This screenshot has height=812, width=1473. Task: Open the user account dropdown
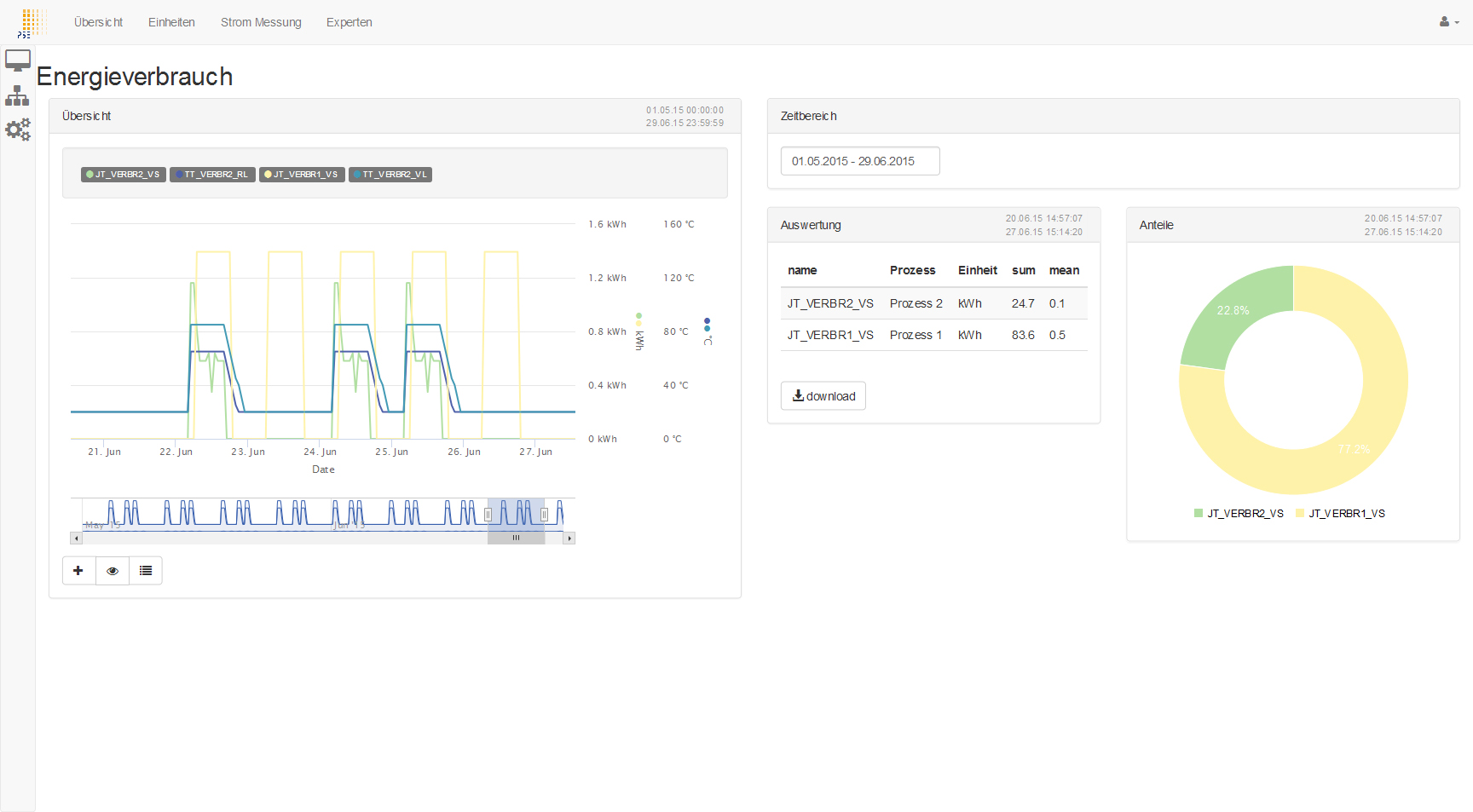tap(1449, 22)
